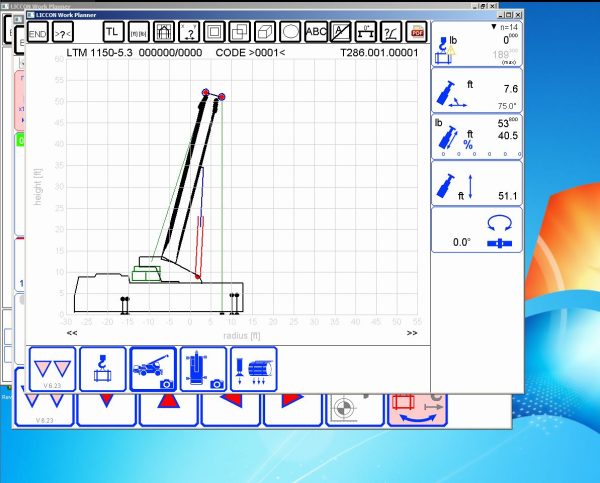Click the 75.0° boom angle value

tap(507, 106)
